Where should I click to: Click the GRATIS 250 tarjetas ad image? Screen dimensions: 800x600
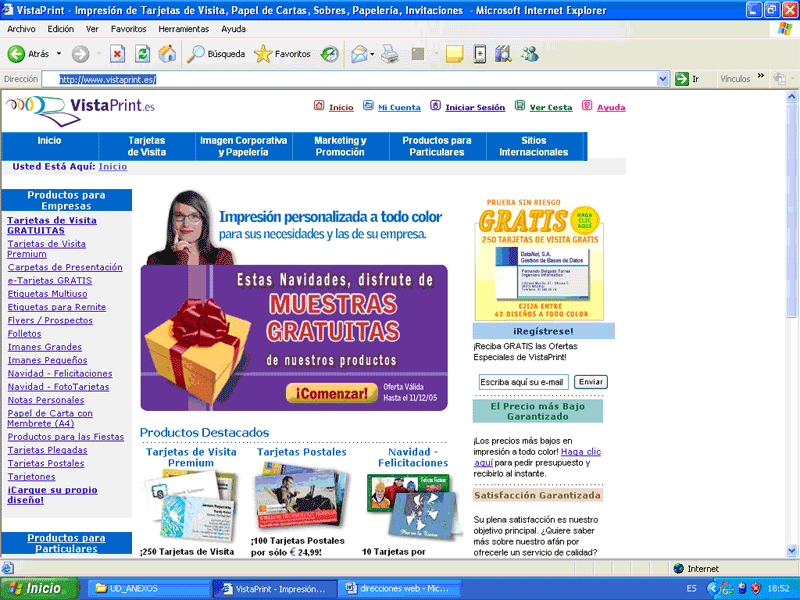pos(539,259)
